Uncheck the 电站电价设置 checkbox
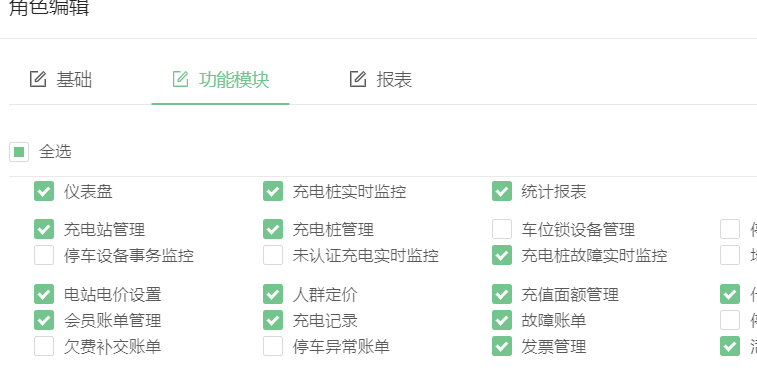 click(x=44, y=294)
